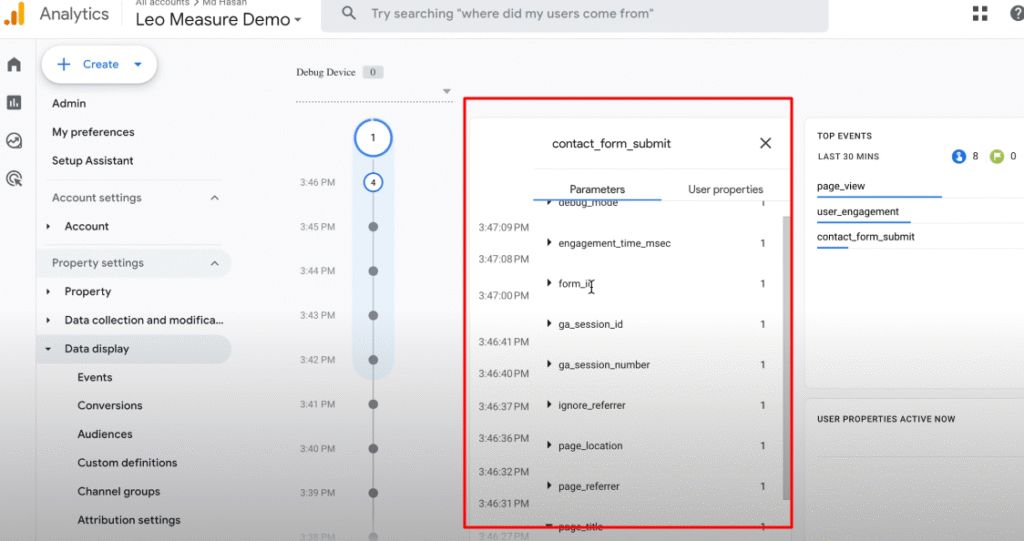Select the Parameters tab

pyautogui.click(x=597, y=189)
